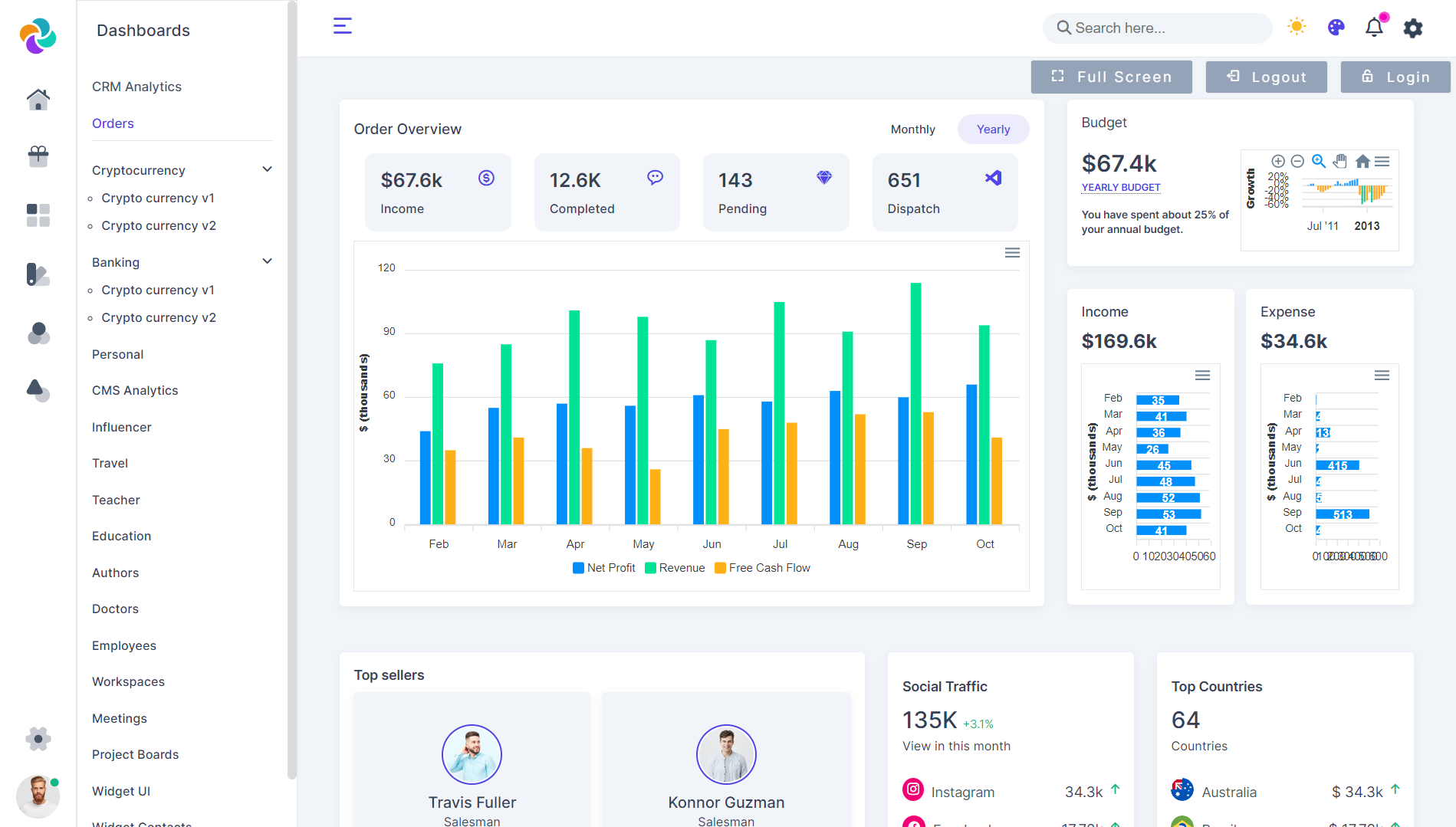Click into the Search here field
The width and height of the screenshot is (1456, 827).
[1157, 28]
